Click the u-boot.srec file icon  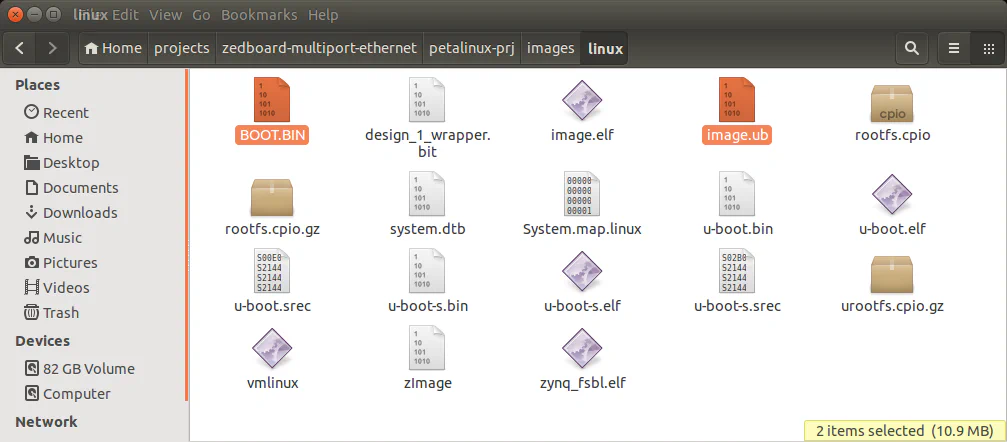point(272,274)
